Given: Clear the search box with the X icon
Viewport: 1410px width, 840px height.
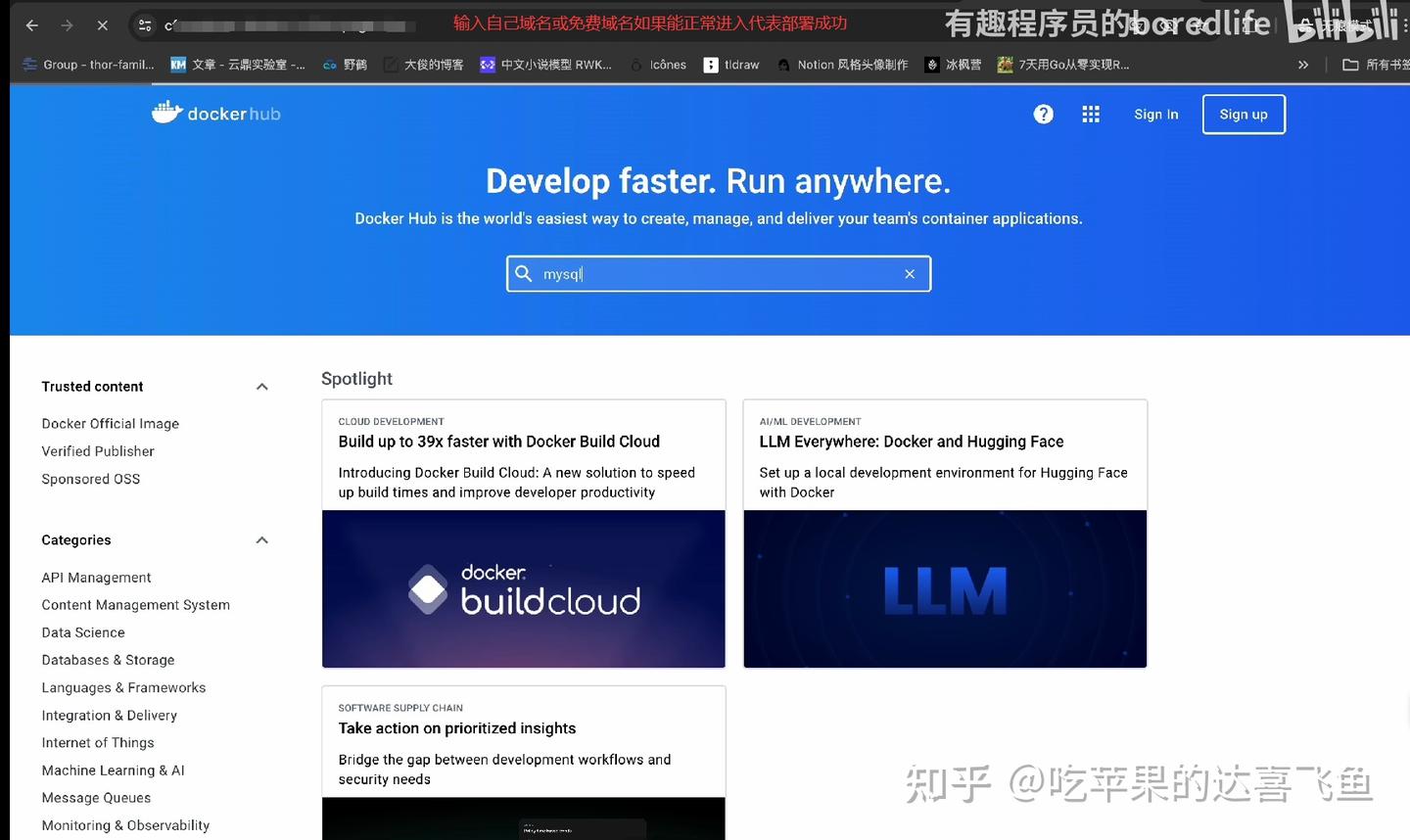Looking at the screenshot, I should click(x=910, y=273).
